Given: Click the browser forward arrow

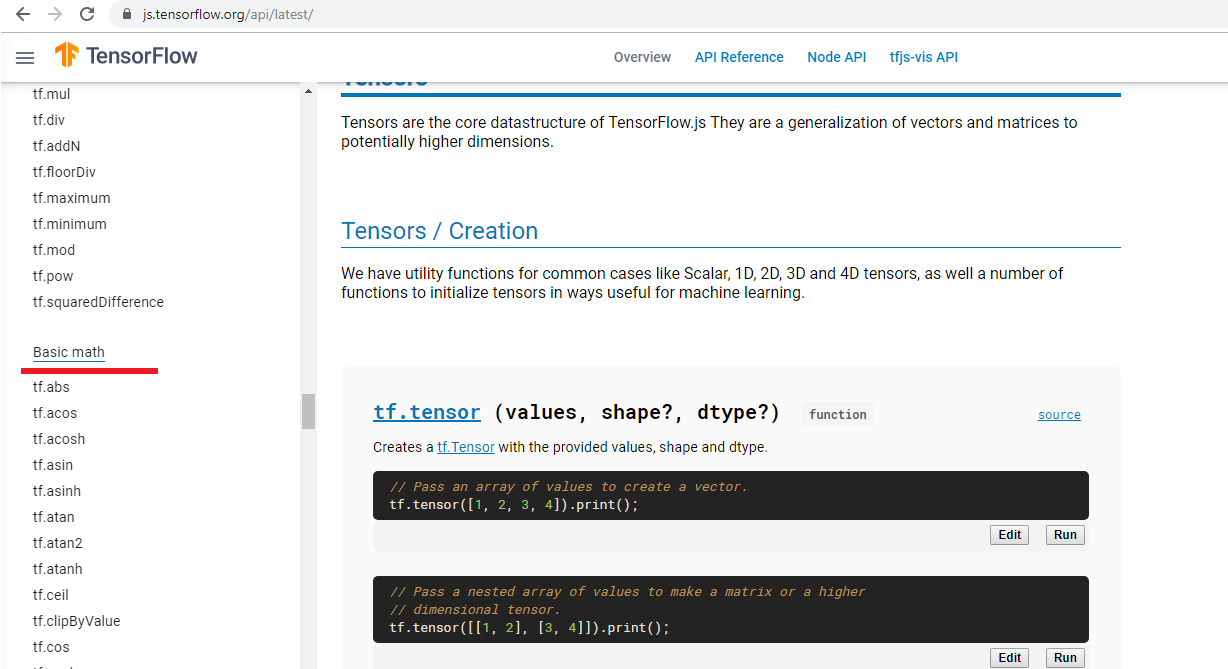Looking at the screenshot, I should (55, 15).
